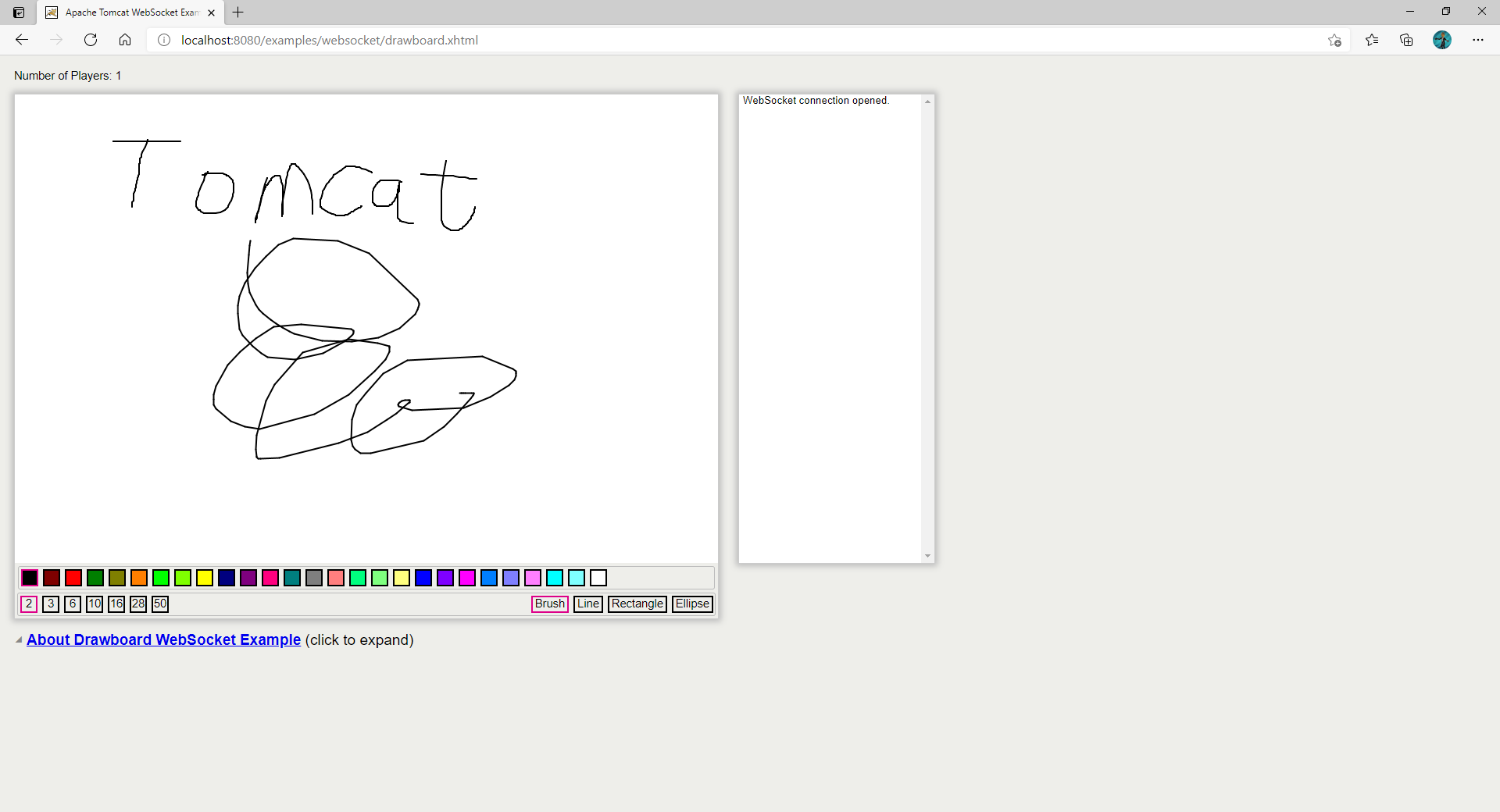Set brush thickness to 10

coord(95,604)
